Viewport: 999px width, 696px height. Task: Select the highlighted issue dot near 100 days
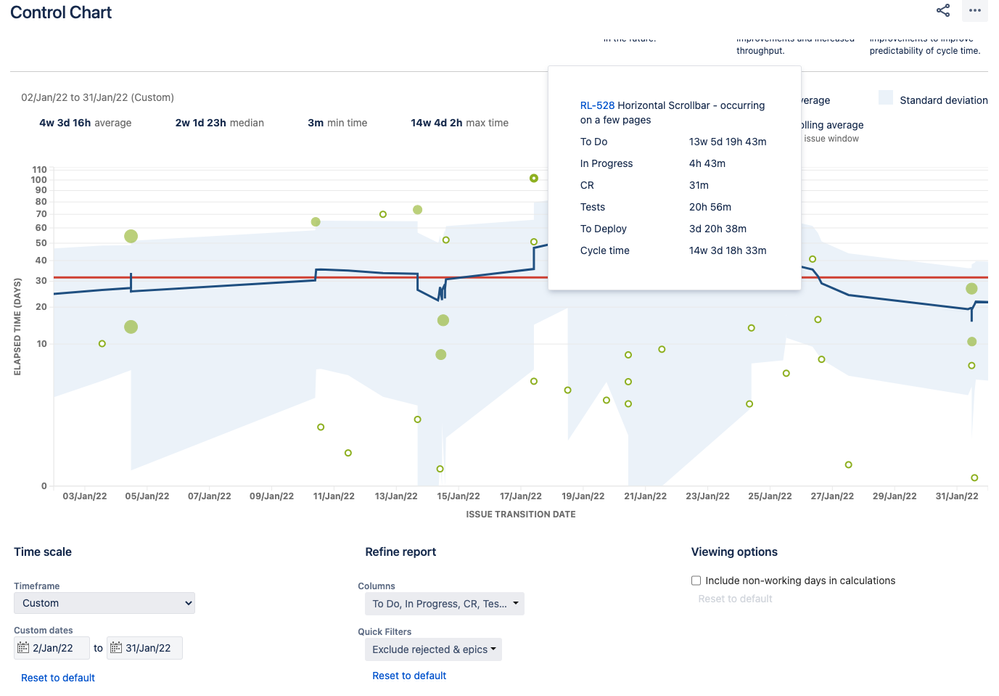tap(534, 178)
